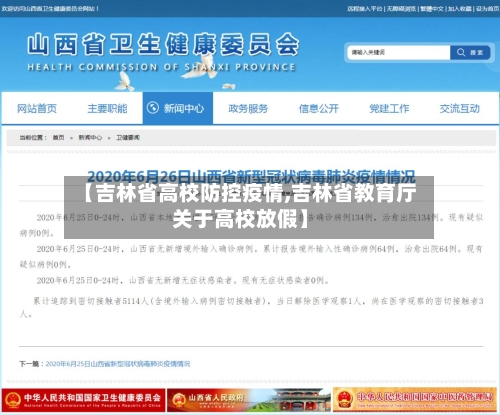Screen dimensions: 500x415
Task: Go to 新闻中心 in the breadcrumb
Action: click(x=90, y=137)
